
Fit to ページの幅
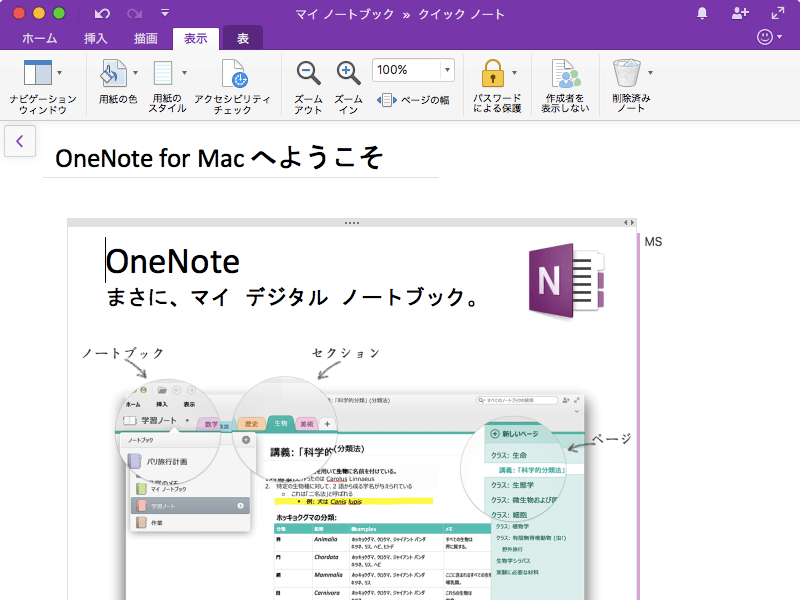pyautogui.click(x=413, y=100)
